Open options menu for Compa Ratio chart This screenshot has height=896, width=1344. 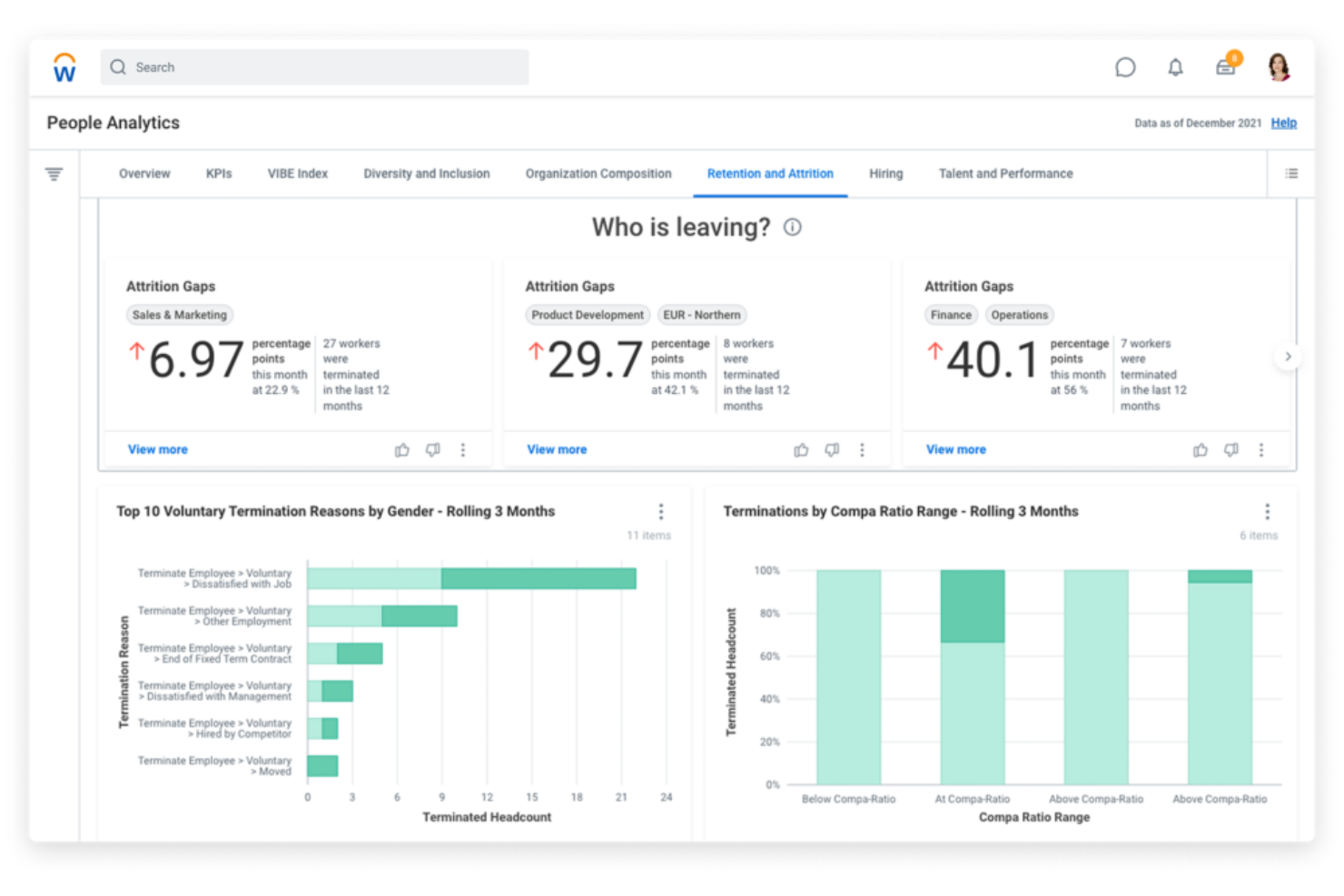point(1267,512)
